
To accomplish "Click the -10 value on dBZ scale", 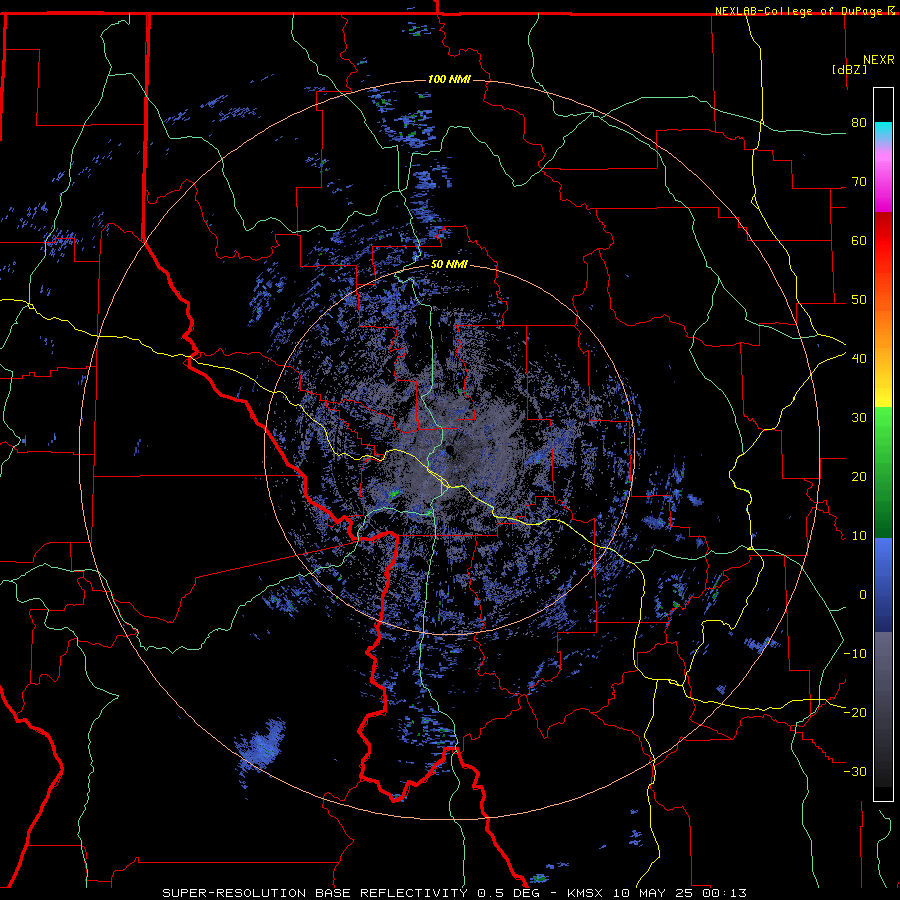I will (x=855, y=654).
